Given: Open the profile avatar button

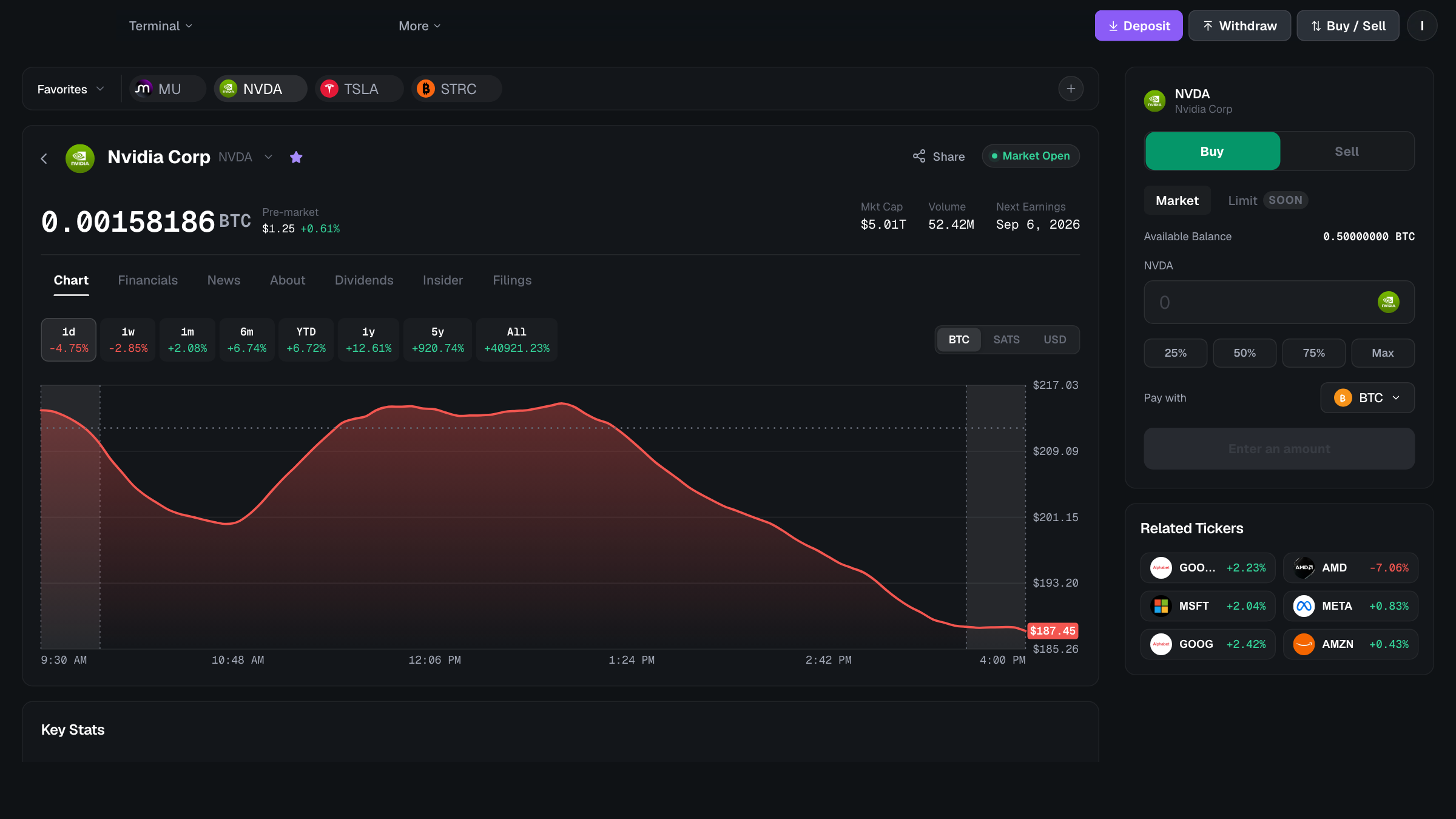Looking at the screenshot, I should coord(1422,26).
